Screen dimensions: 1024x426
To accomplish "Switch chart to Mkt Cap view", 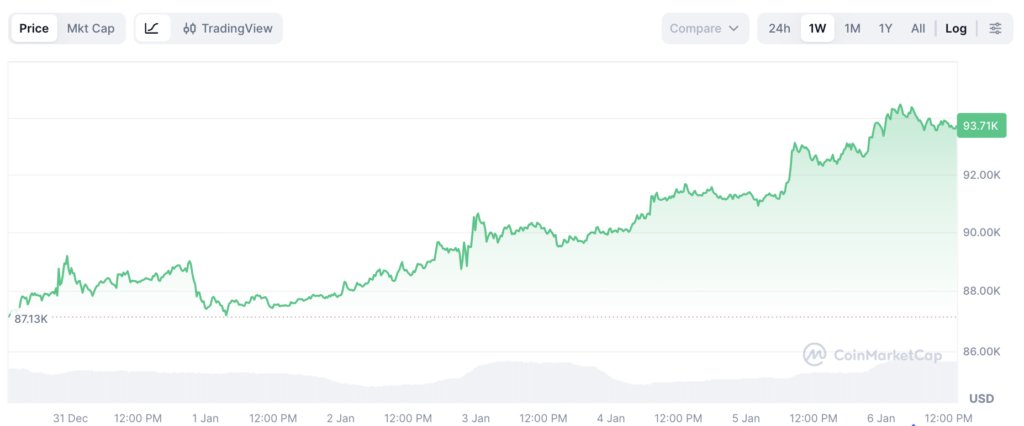I will pyautogui.click(x=91, y=28).
